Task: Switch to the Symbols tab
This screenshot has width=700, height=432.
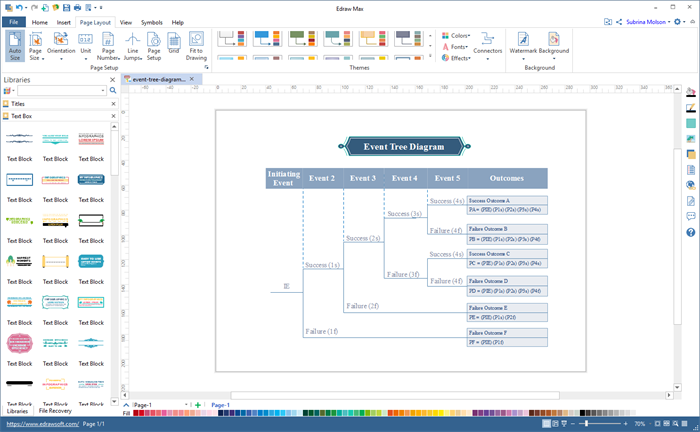Action: (152, 22)
